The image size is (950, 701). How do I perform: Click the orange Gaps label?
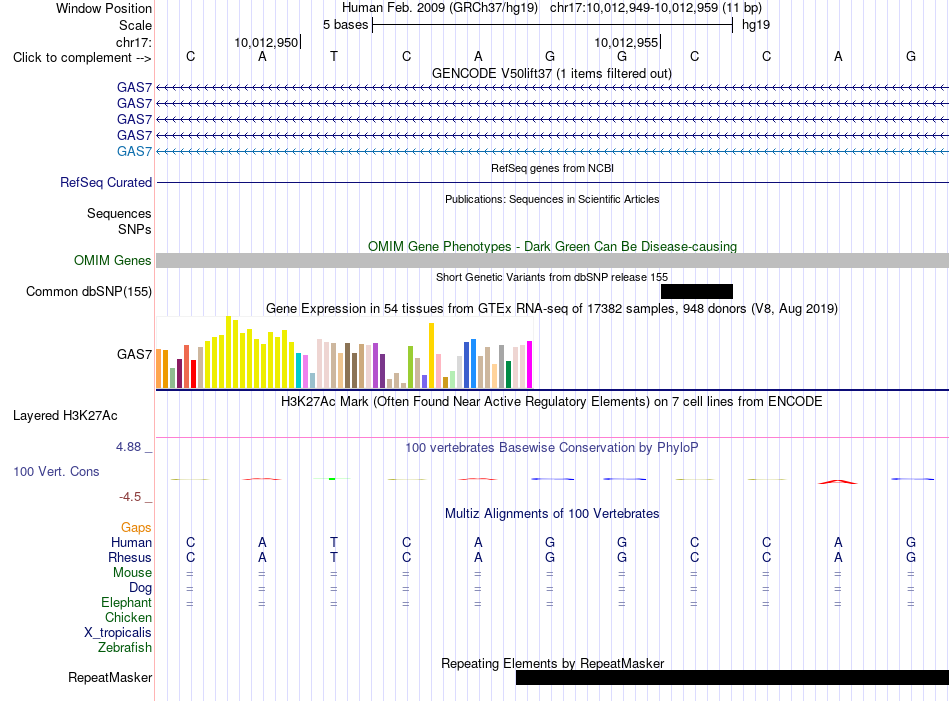136,527
